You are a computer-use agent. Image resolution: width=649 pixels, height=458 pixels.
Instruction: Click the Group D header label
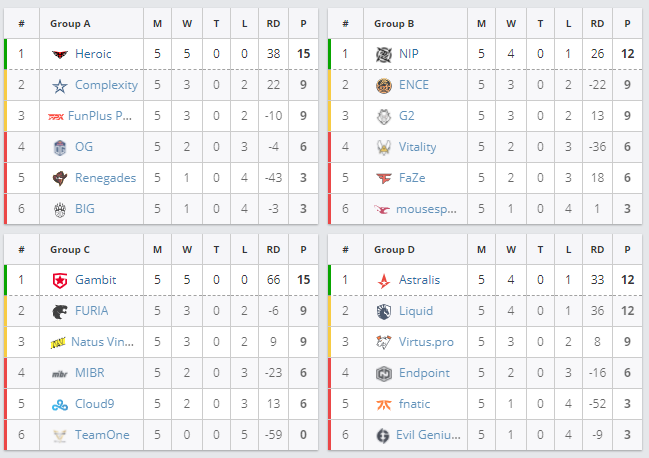394,249
